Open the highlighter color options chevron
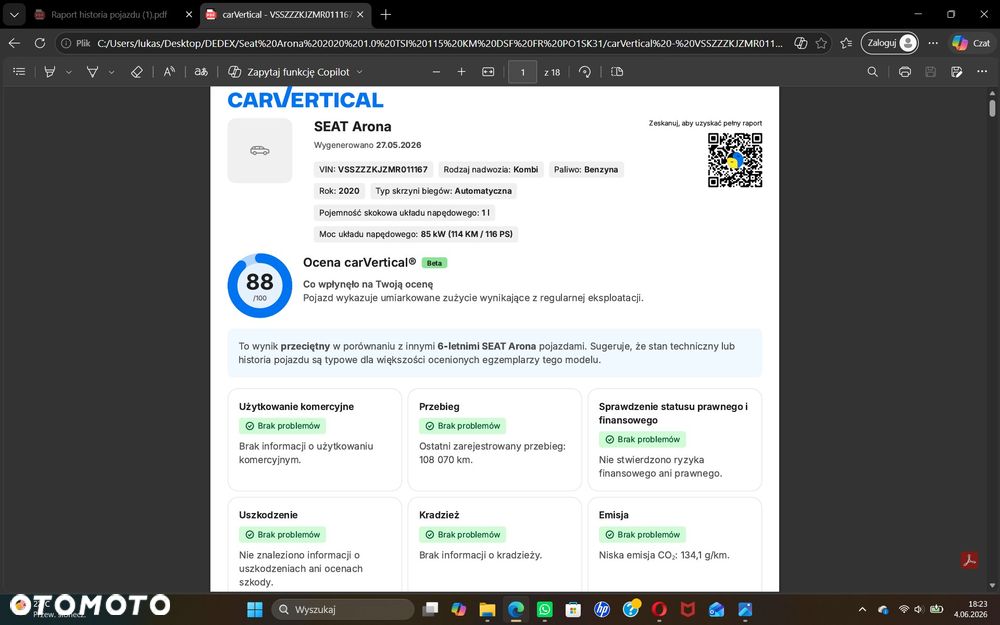1000x625 pixels. click(x=69, y=72)
